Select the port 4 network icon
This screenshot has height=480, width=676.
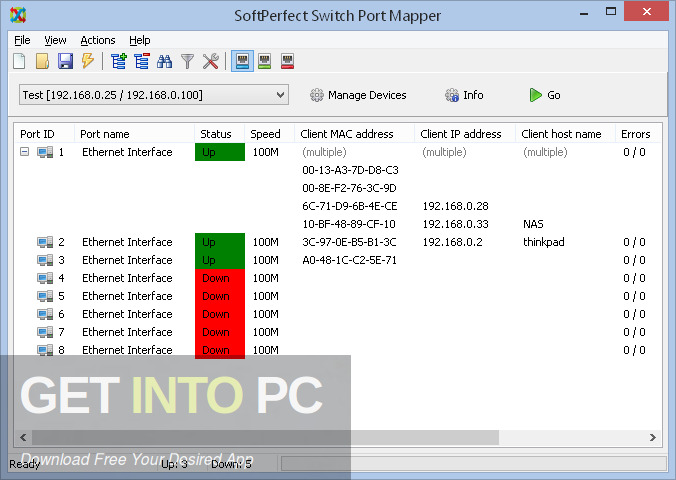[45, 278]
